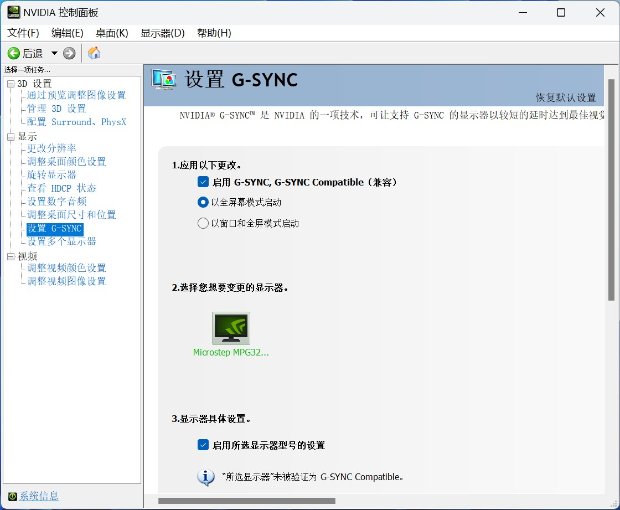Open the 桌面(K) menu
This screenshot has height=510, width=620.
(x=112, y=33)
